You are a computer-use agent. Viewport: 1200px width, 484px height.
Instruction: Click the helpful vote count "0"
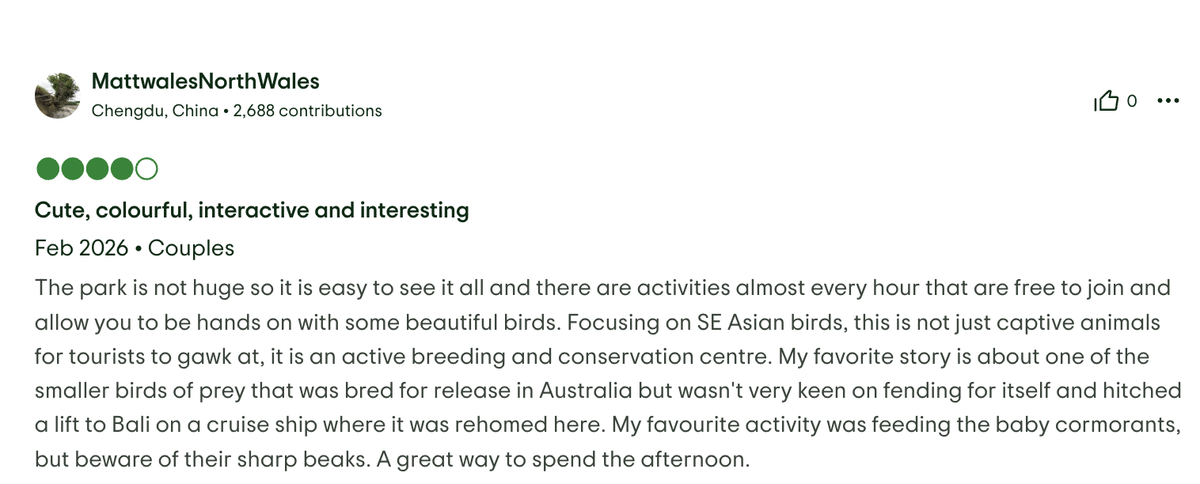click(1132, 101)
